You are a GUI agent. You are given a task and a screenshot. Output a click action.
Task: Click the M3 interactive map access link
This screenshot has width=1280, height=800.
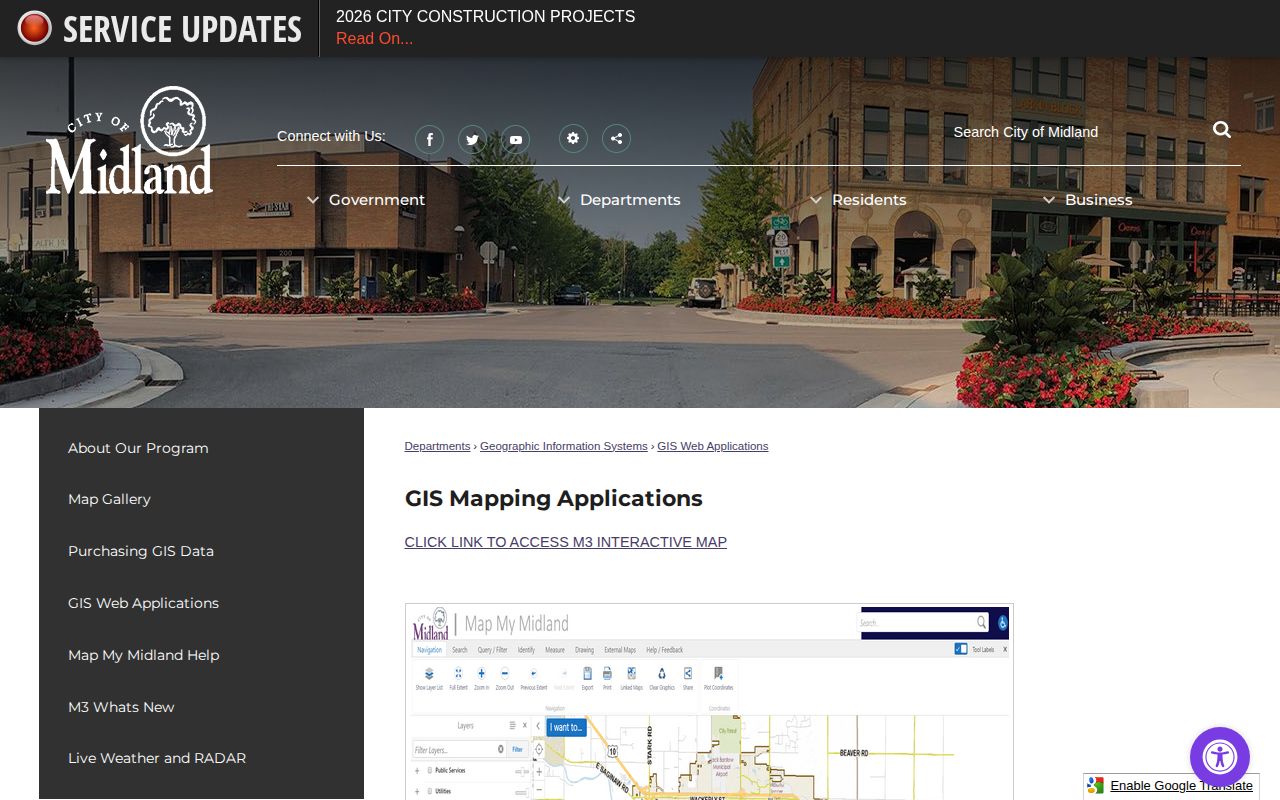[x=565, y=542]
